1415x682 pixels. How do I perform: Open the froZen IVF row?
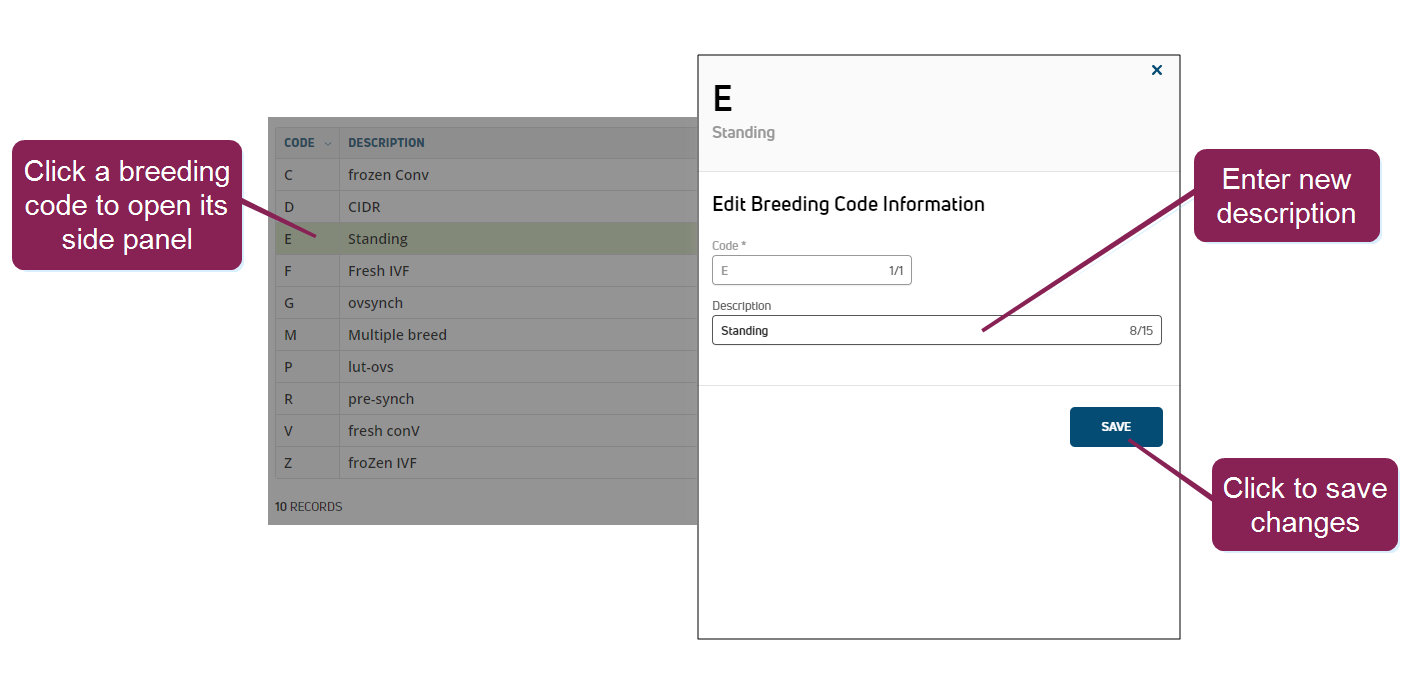pyautogui.click(x=382, y=463)
